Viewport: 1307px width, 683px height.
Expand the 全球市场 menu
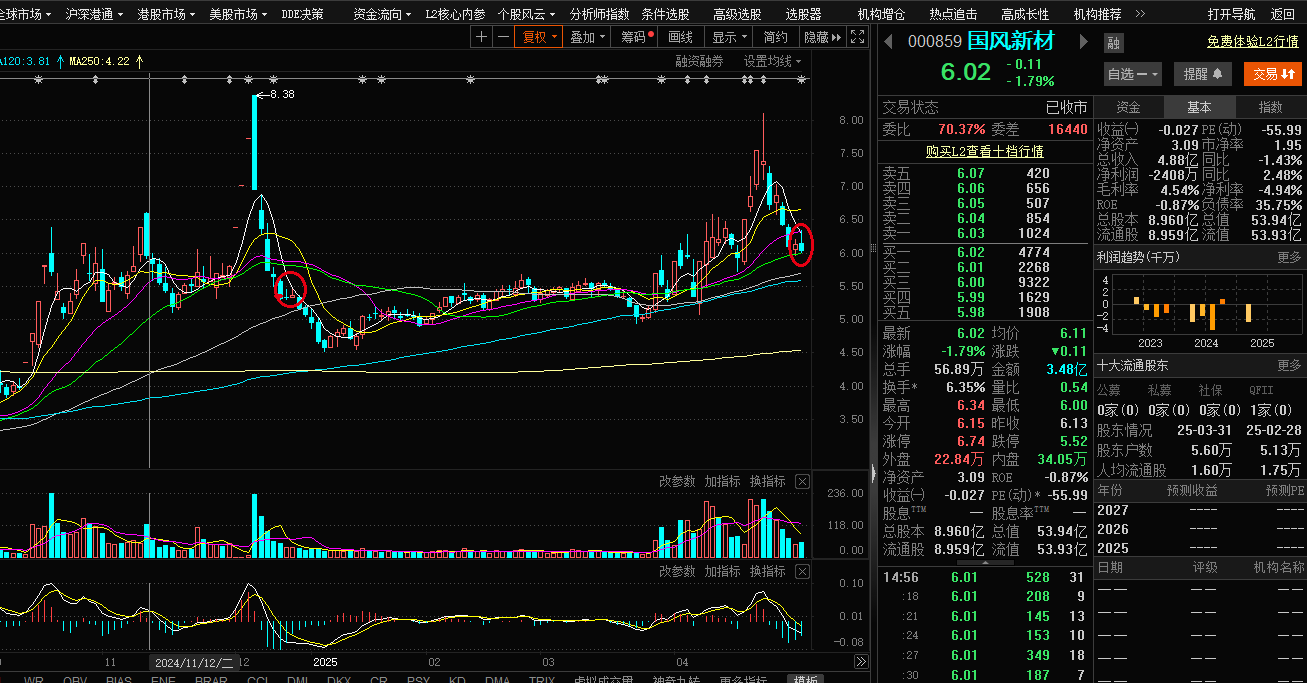(27, 14)
